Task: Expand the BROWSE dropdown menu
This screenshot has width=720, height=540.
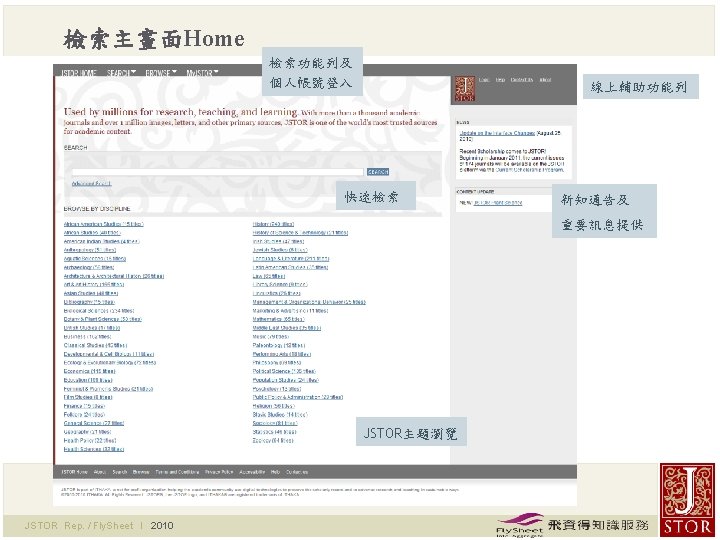Action: point(161,73)
